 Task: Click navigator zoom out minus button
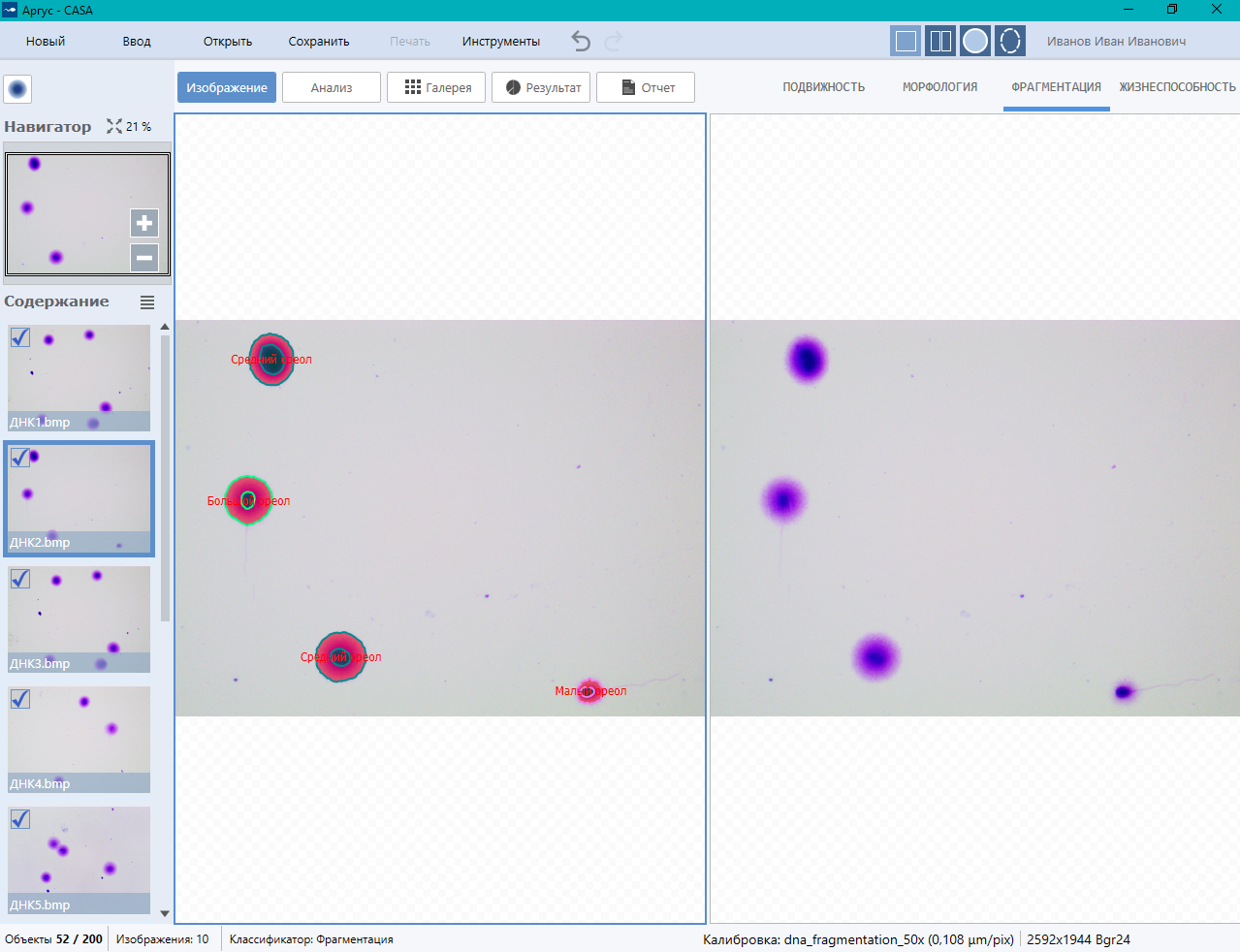tap(144, 258)
